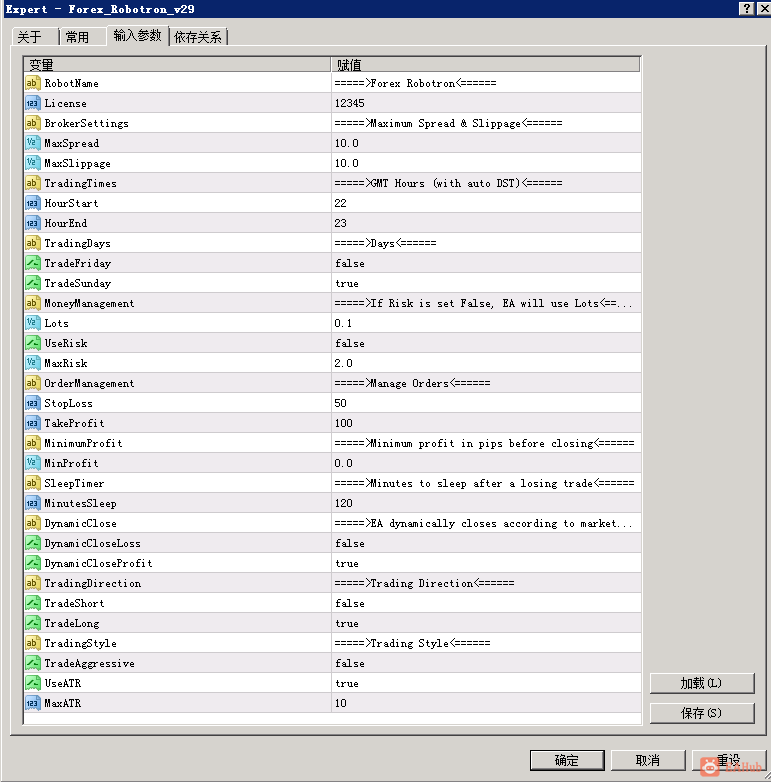Select the 输入参数 tab
Viewport: 771px width, 782px height.
(138, 35)
